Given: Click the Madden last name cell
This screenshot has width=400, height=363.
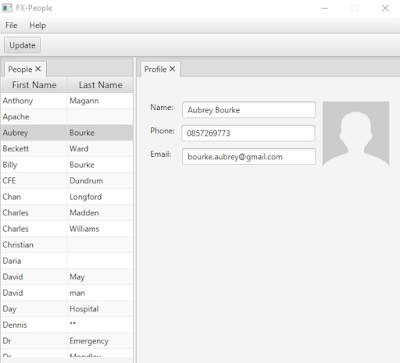Looking at the screenshot, I should pos(100,213).
